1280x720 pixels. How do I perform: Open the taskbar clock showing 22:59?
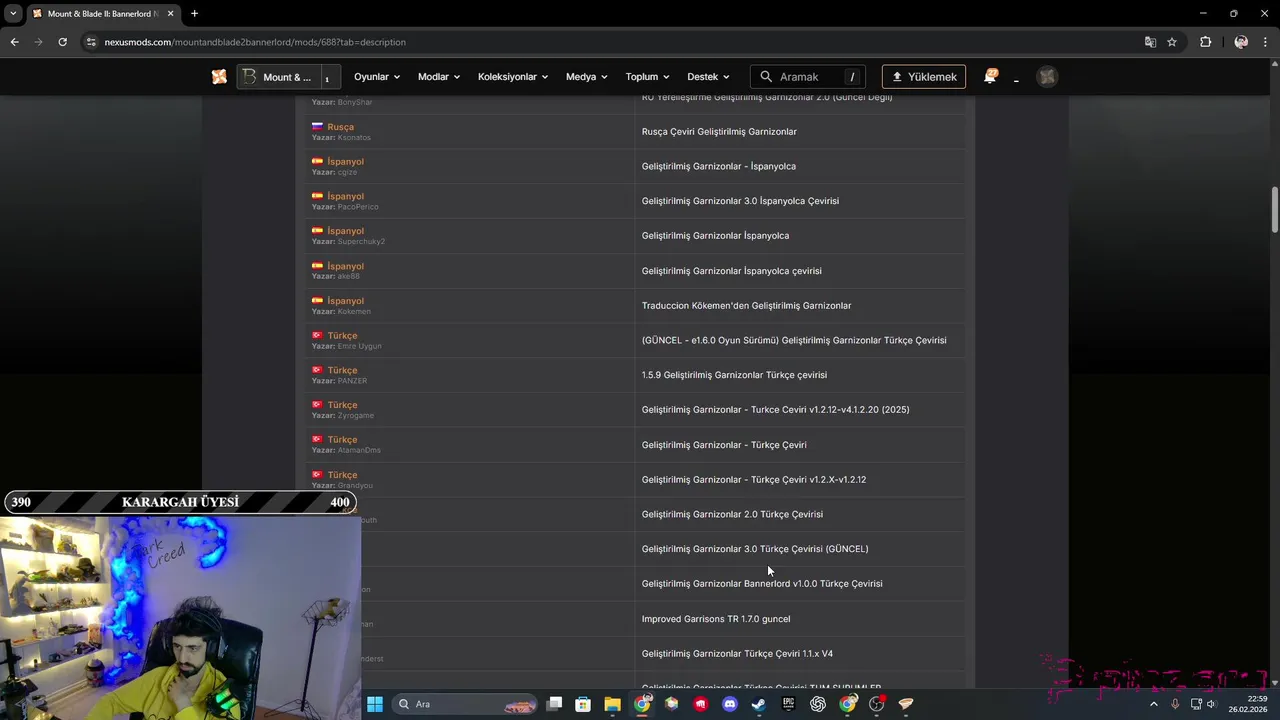click(1248, 704)
